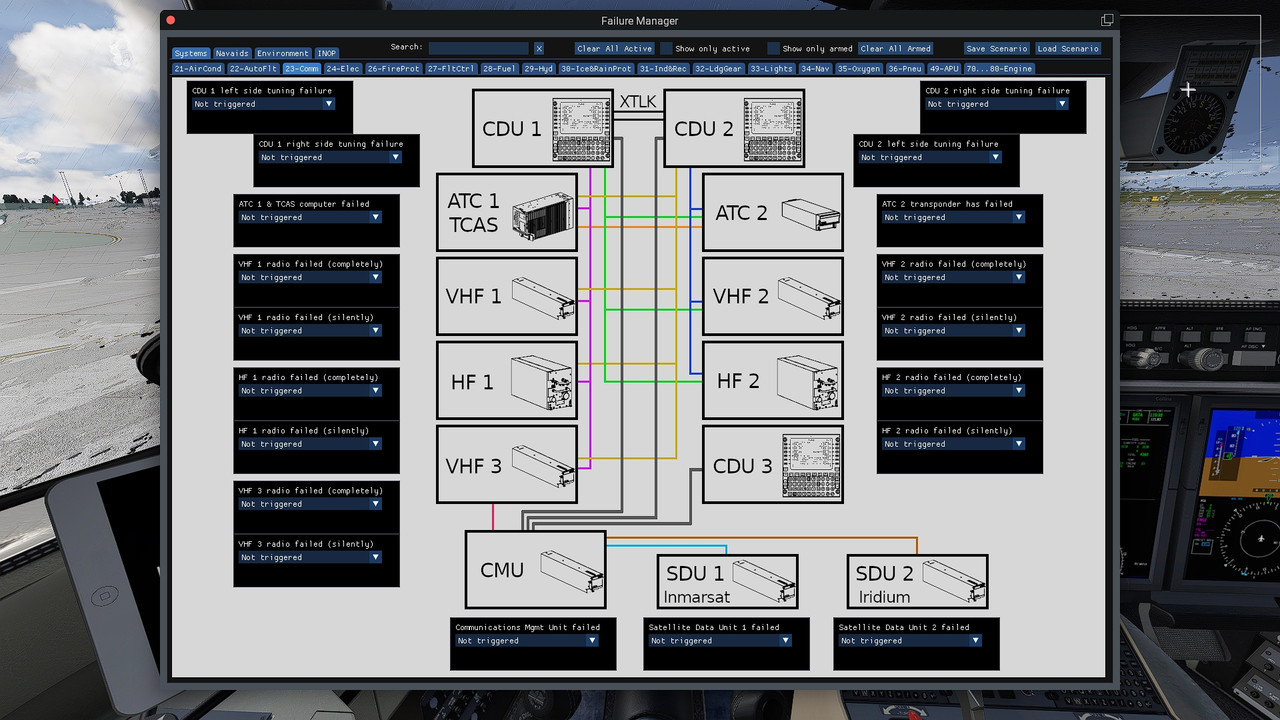Open VHF 3 radio failed (completely) dropdown

pos(310,504)
